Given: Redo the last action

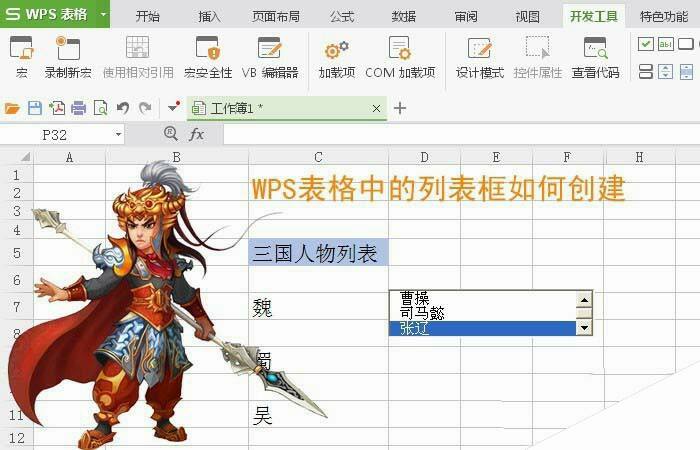Looking at the screenshot, I should pyautogui.click(x=145, y=108).
